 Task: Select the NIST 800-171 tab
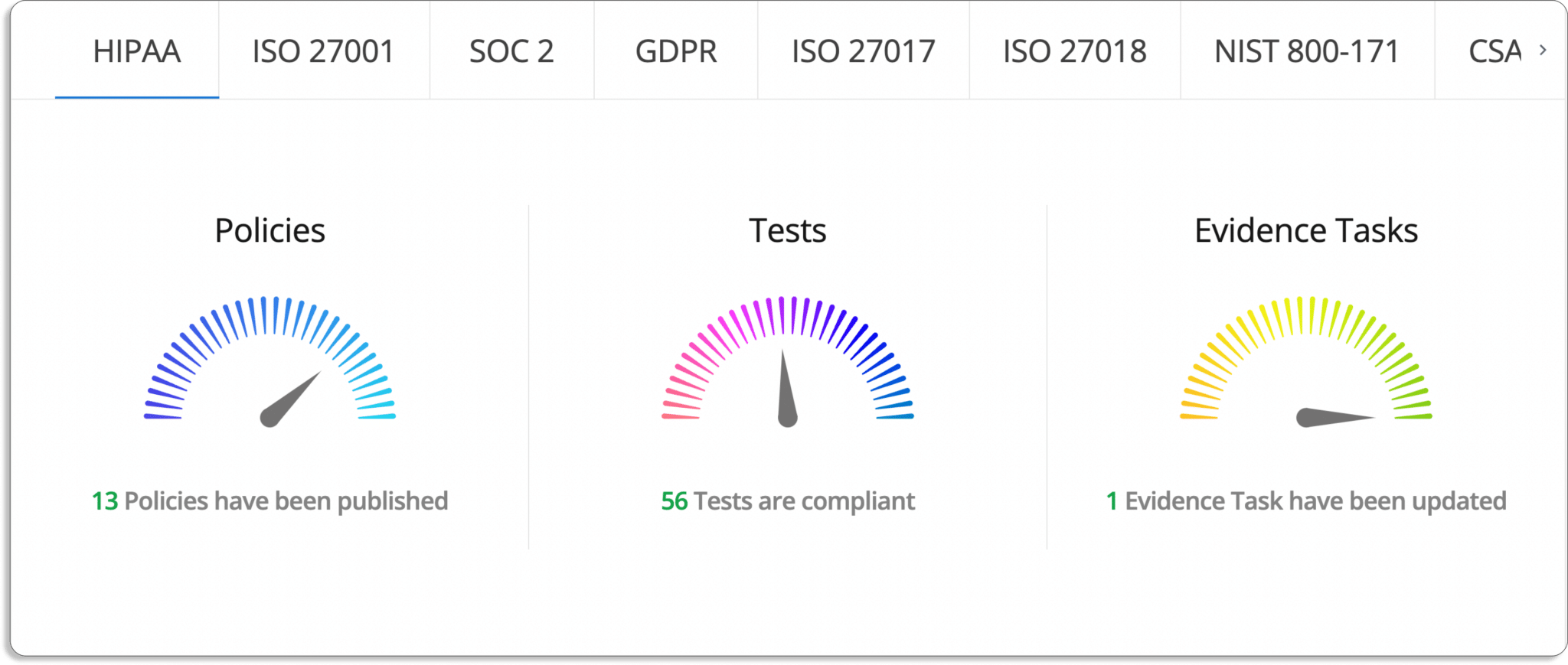[1307, 51]
